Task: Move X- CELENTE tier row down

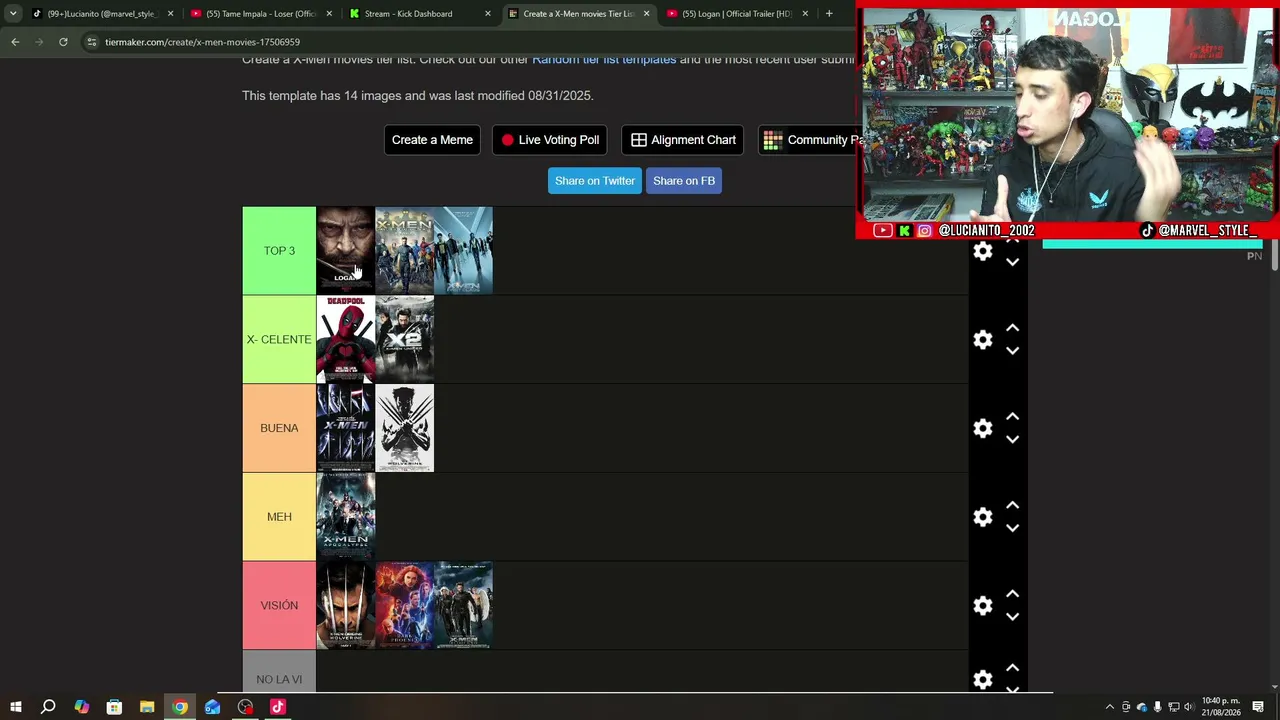Action: pos(1012,351)
